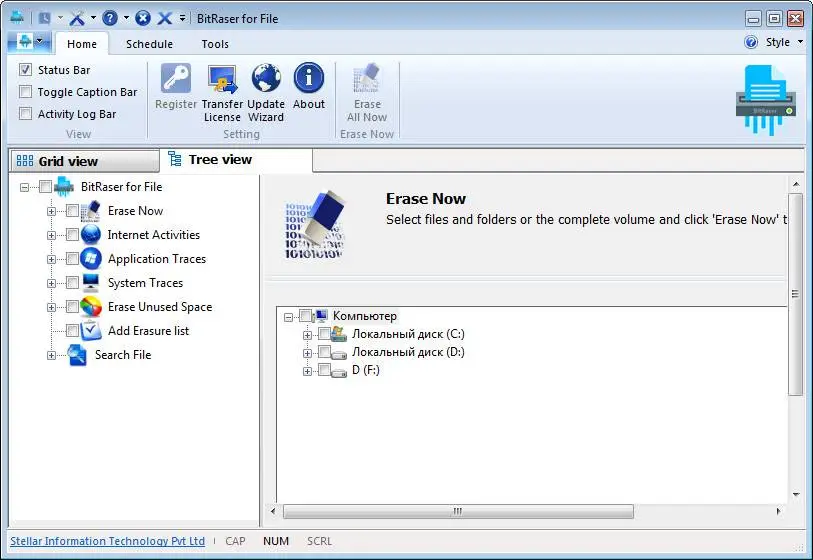Click the Локальный диск (D:) drive icon
813x560 pixels.
coord(339,354)
